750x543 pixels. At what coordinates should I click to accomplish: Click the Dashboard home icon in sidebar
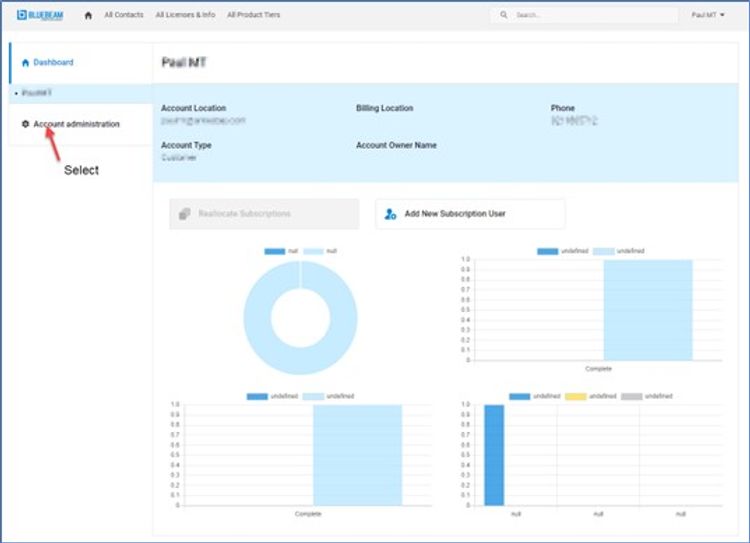coord(25,63)
